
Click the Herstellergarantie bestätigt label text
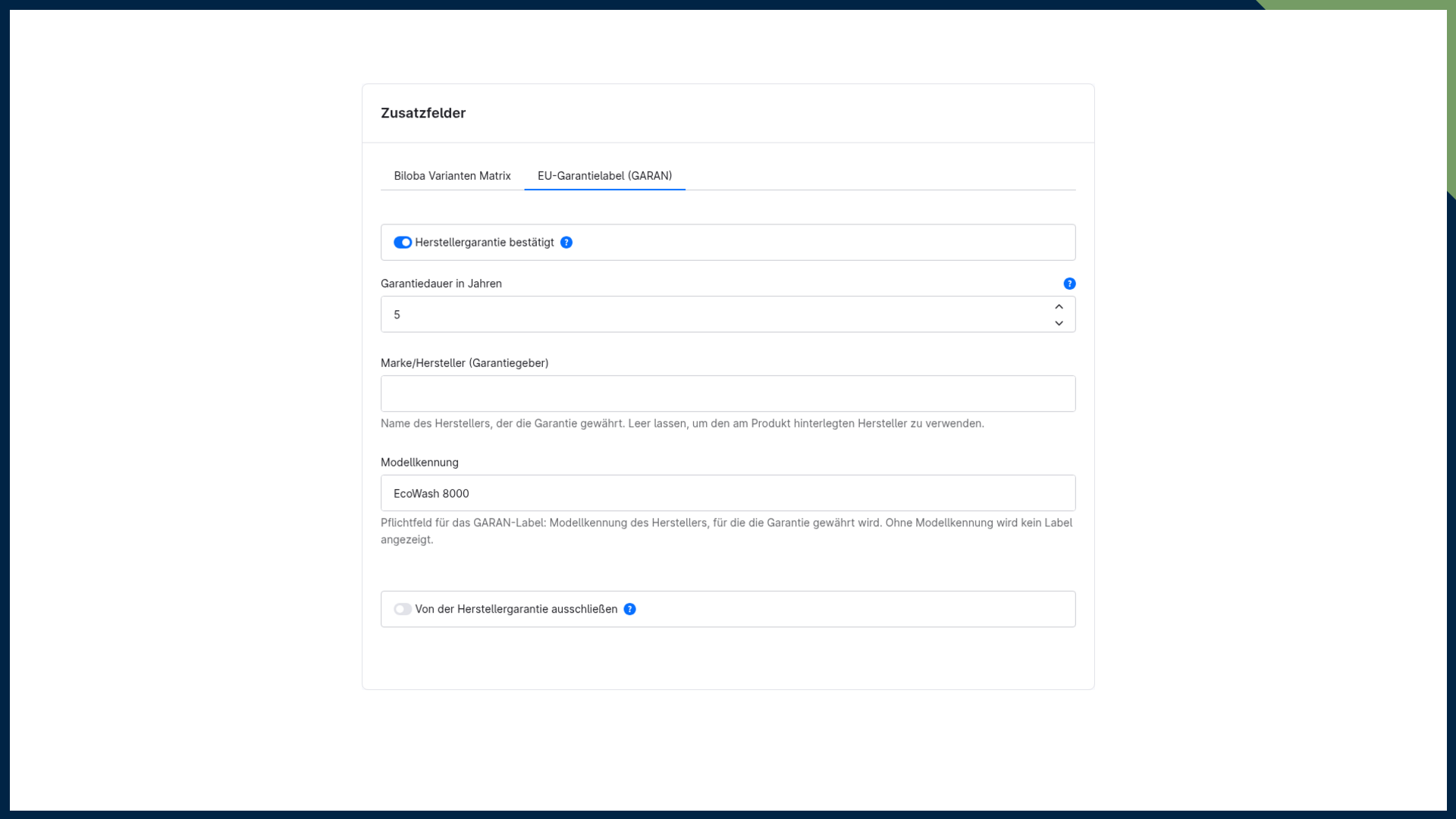pyautogui.click(x=485, y=243)
